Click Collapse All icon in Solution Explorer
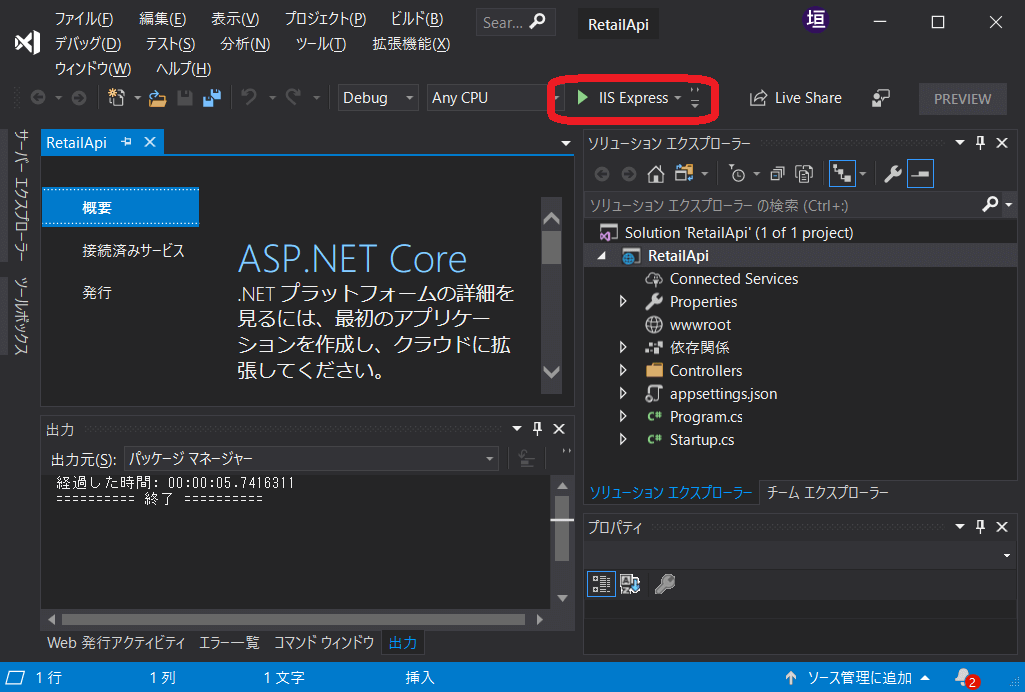 pos(777,174)
